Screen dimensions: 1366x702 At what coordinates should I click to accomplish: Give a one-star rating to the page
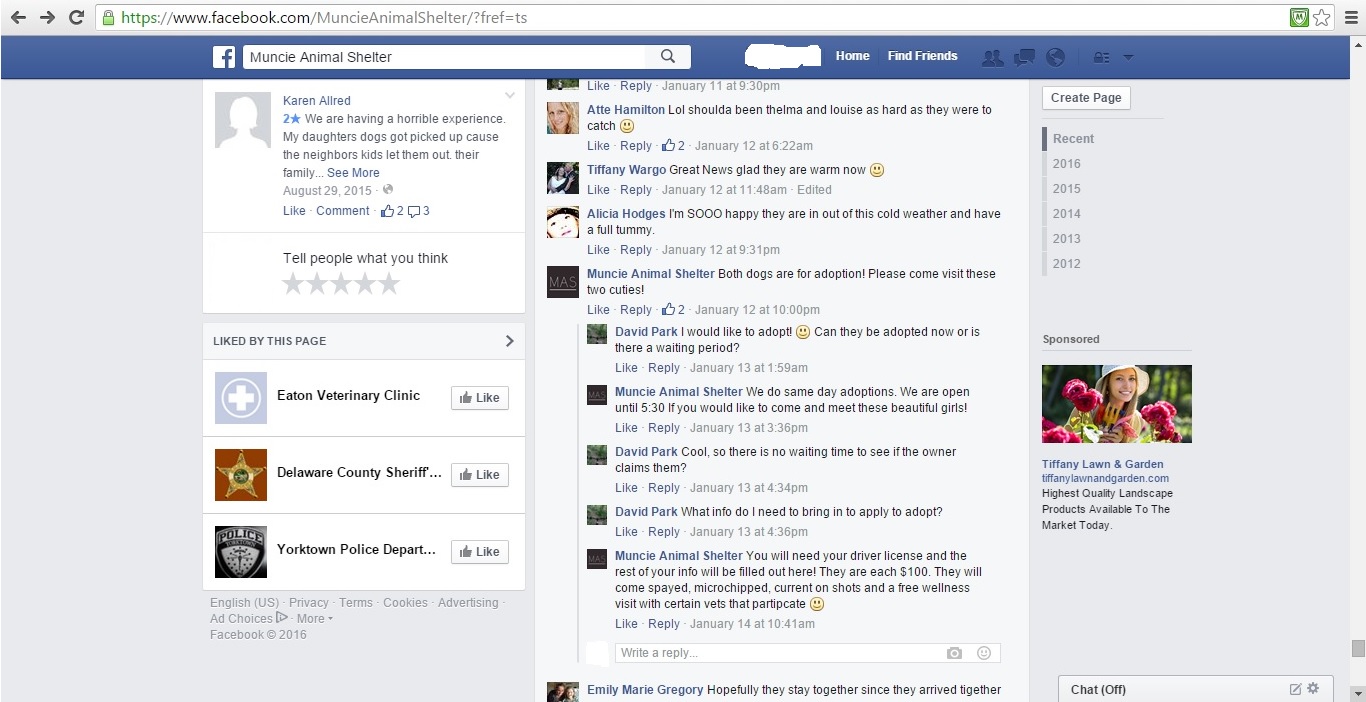[293, 284]
